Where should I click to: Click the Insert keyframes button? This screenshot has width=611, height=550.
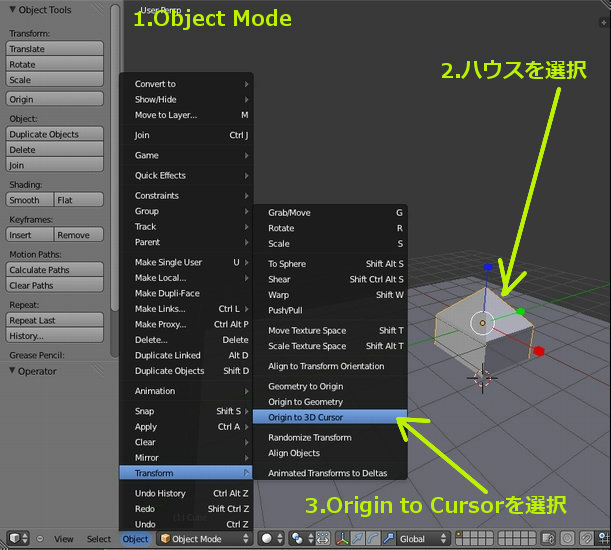(x=30, y=235)
